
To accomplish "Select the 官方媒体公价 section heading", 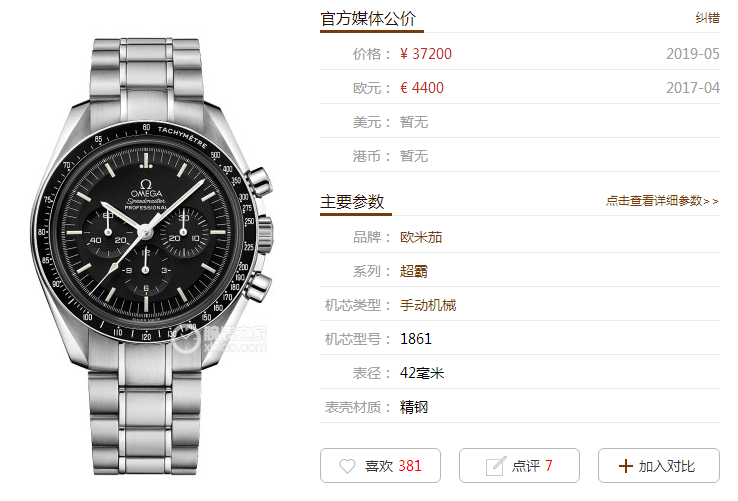I will coord(368,19).
